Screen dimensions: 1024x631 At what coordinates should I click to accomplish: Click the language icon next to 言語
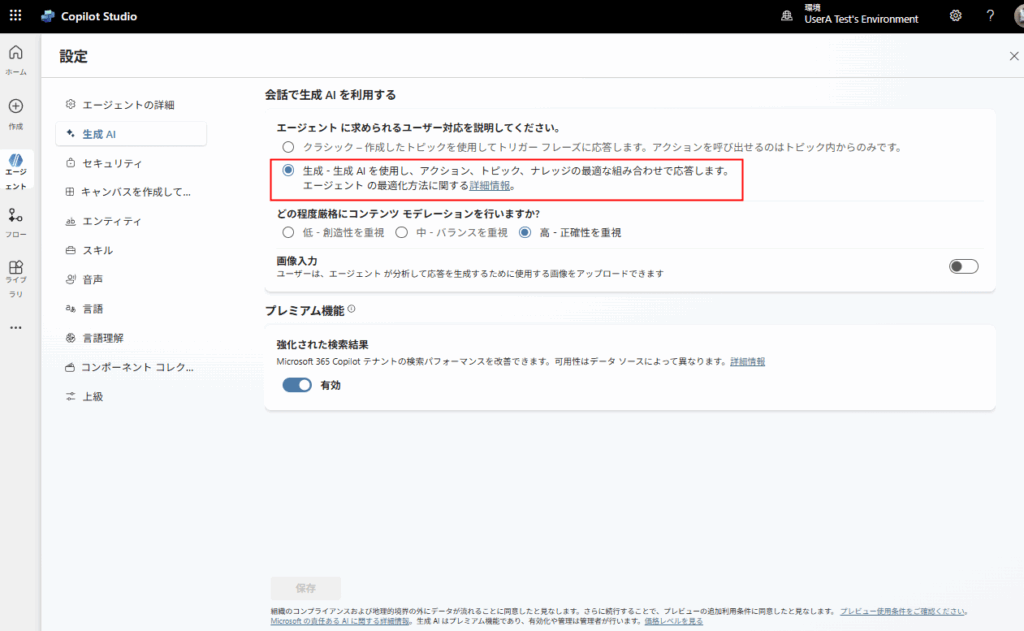click(71, 308)
